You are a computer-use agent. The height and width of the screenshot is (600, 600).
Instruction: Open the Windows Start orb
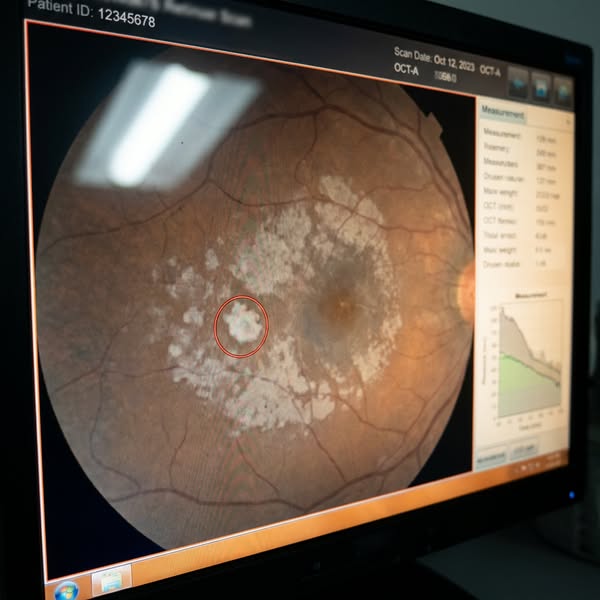coord(66,591)
